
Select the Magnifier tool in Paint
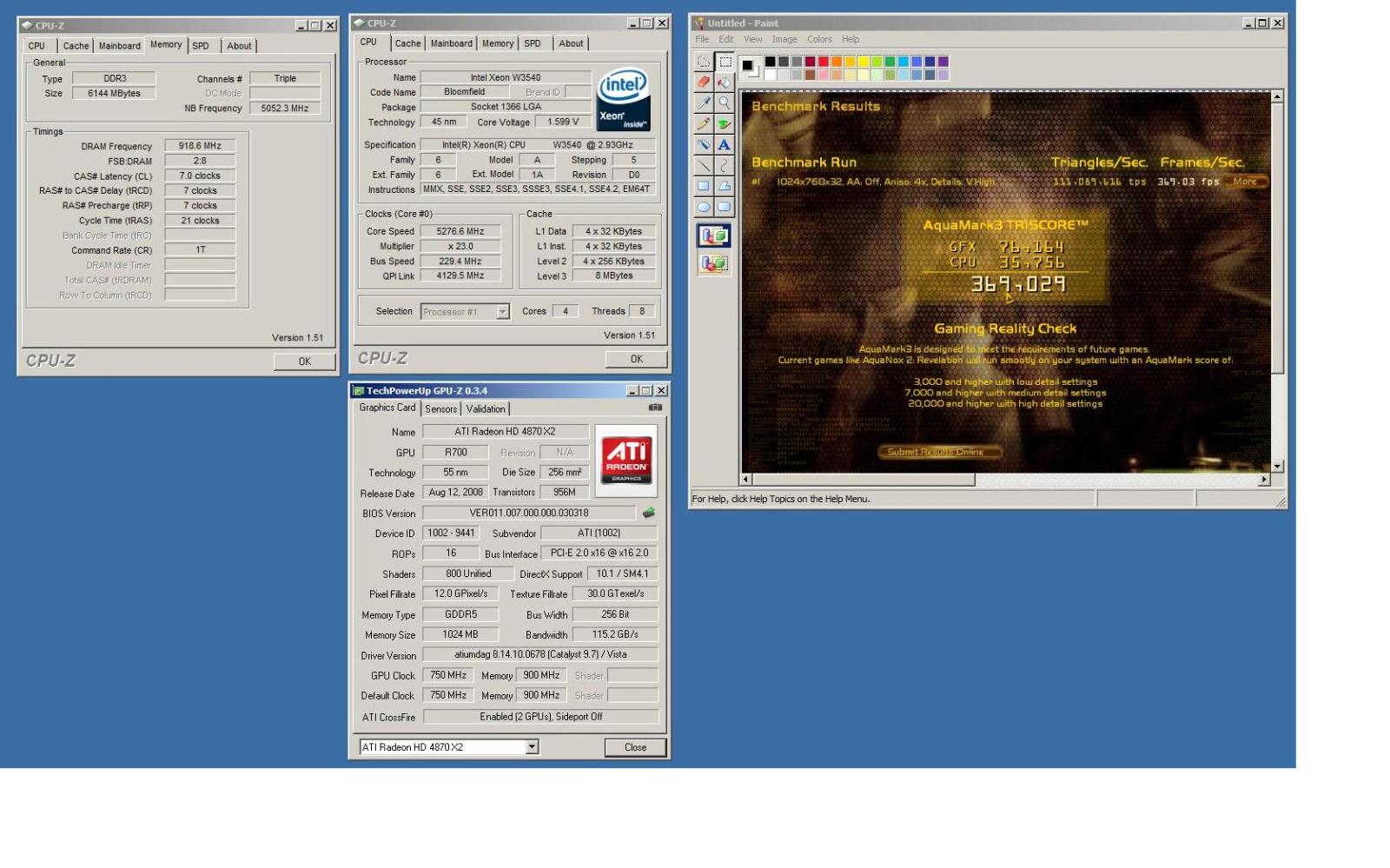coord(725,103)
